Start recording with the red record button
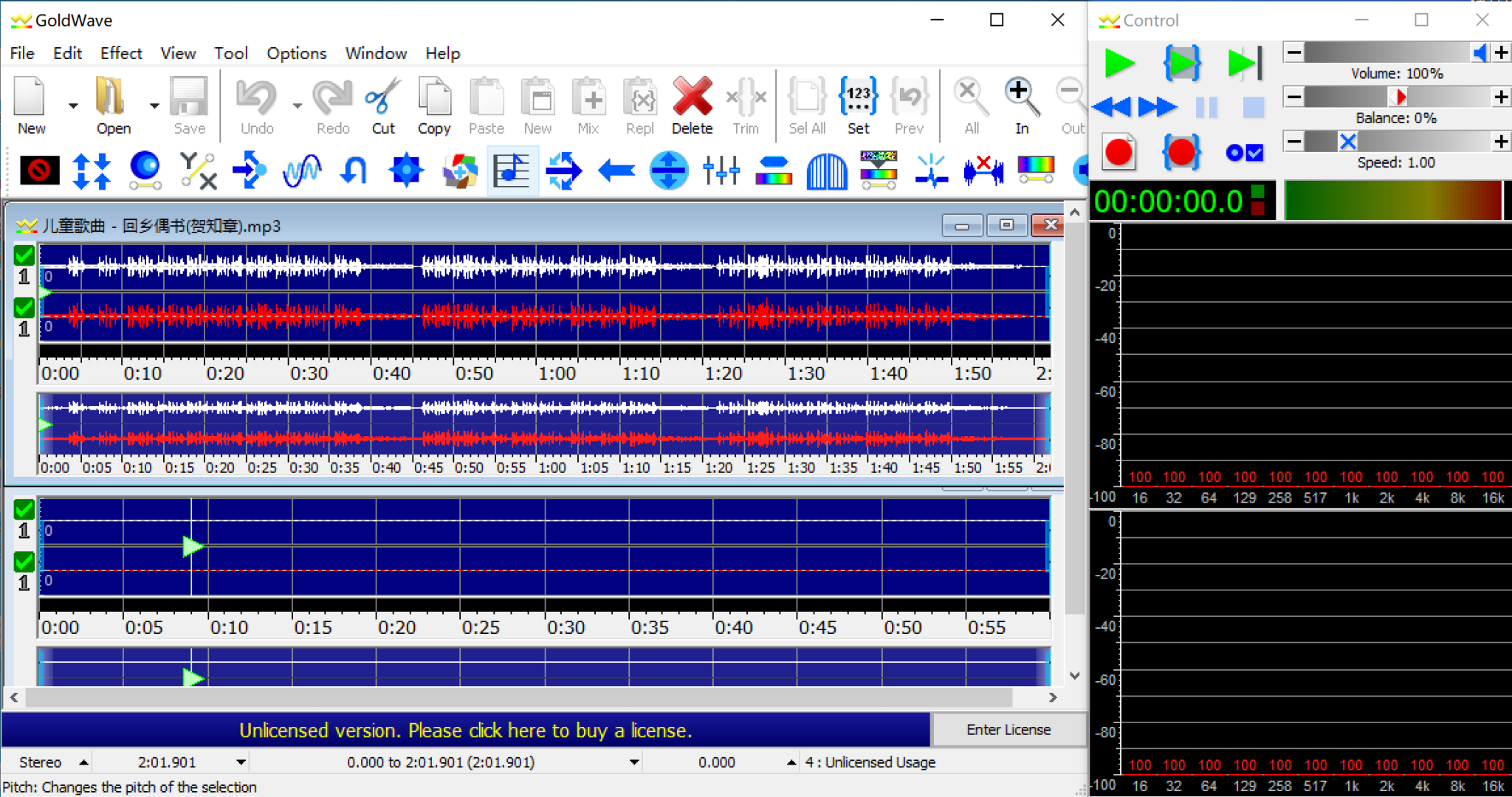This screenshot has width=1512, height=797. pyautogui.click(x=1118, y=152)
